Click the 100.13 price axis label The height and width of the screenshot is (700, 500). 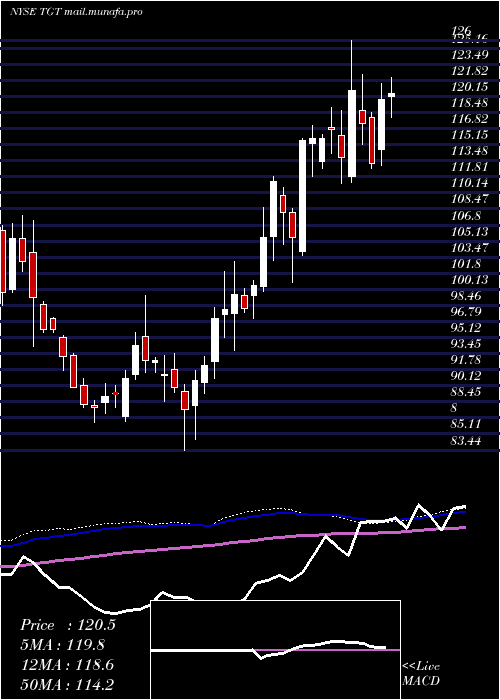coord(469,280)
